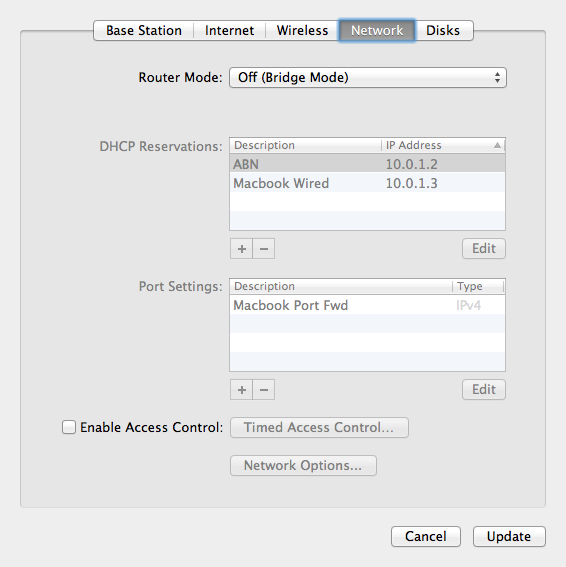Go to the Disks tab
Image resolution: width=566 pixels, height=567 pixels.
point(443,30)
